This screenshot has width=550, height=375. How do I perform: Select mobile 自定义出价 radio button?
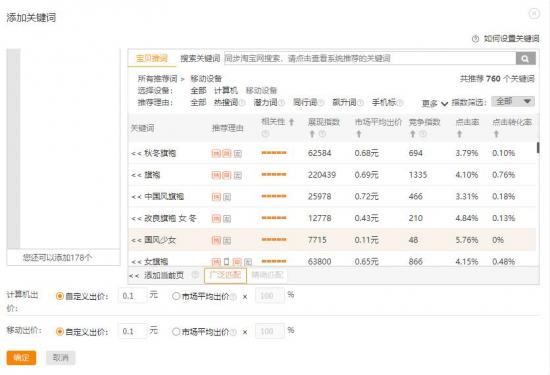[x=60, y=332]
